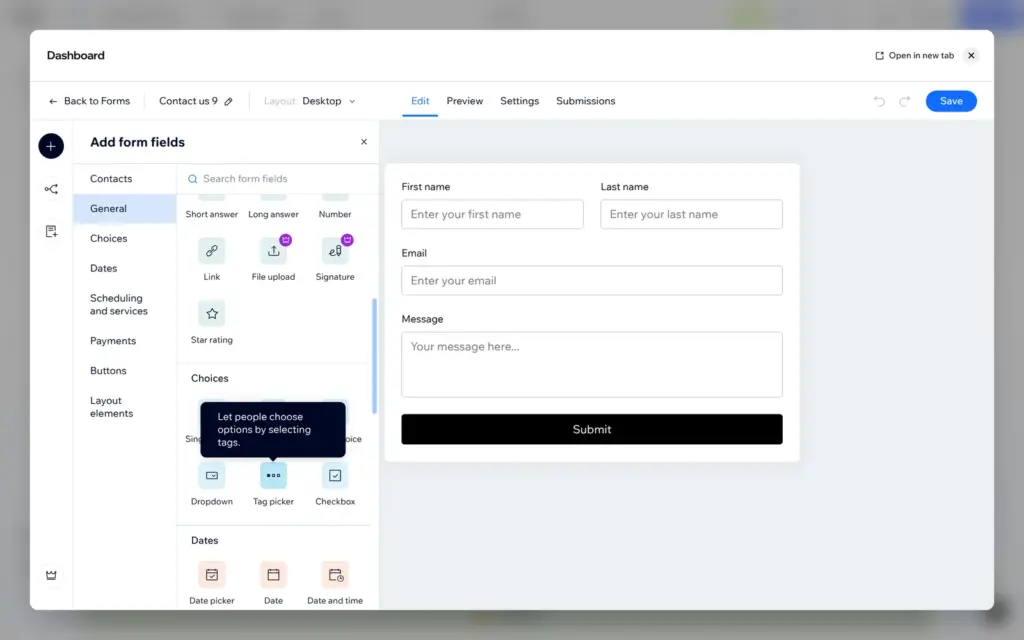Click the undo arrow icon
This screenshot has height=640, width=1024.
click(880, 101)
